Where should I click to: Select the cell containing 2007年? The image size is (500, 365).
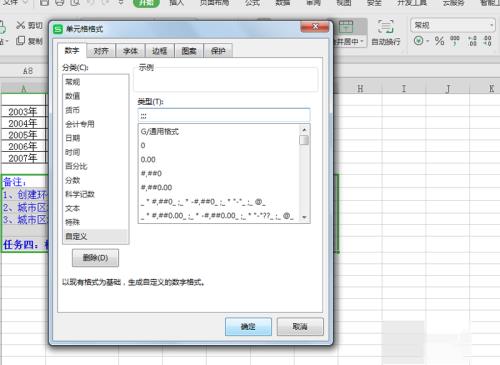(x=23, y=158)
